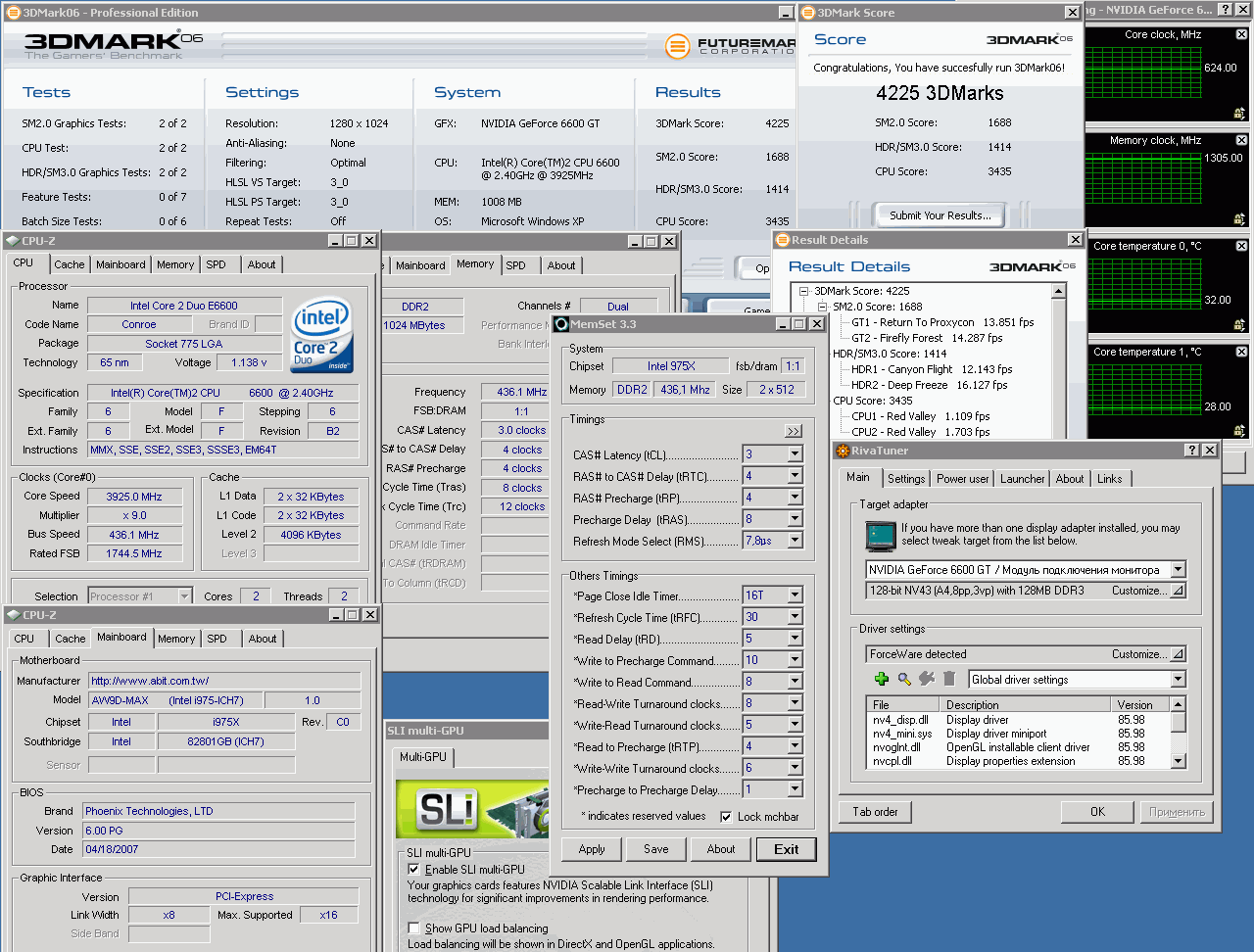
Task: Close the Core temperature 0 graph
Action: point(1241,246)
